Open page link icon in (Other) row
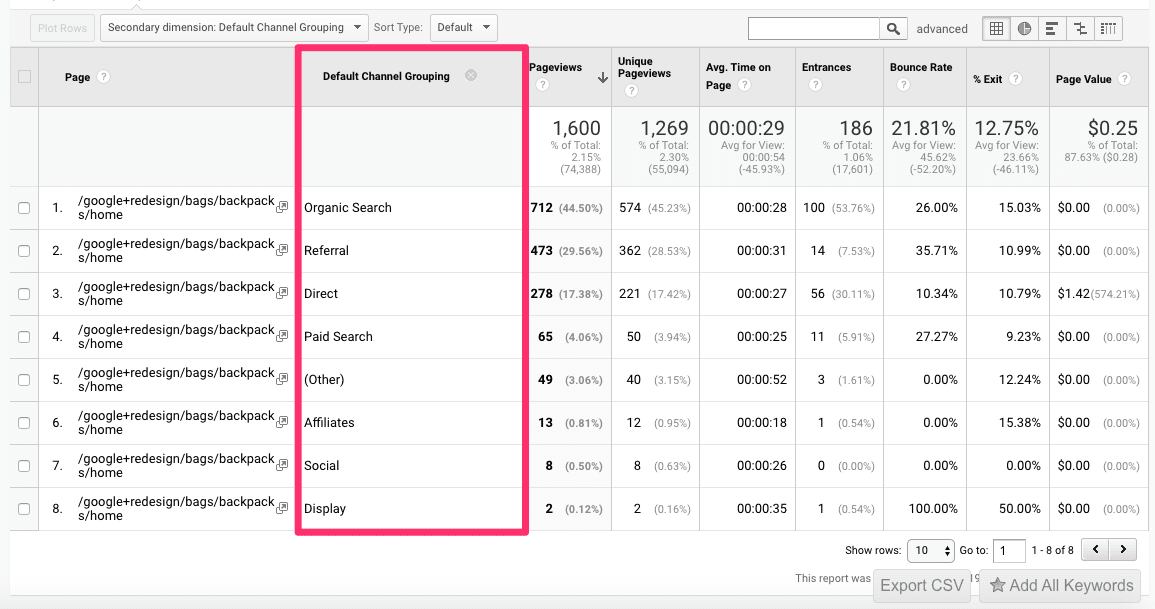Screen dimensions: 1155x609 [x=281, y=379]
